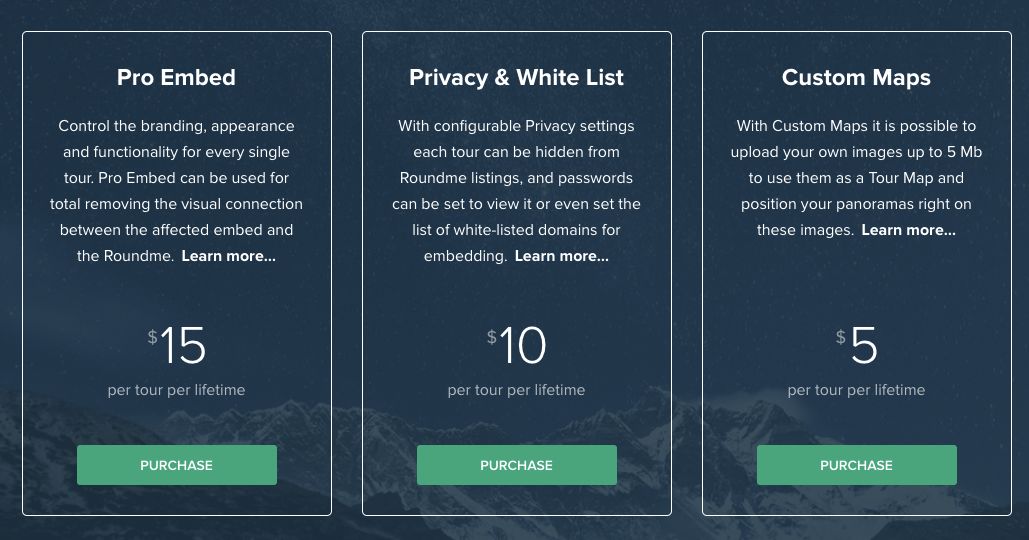Click the dollar sign beside the 5
Image resolution: width=1029 pixels, height=540 pixels.
tap(841, 337)
